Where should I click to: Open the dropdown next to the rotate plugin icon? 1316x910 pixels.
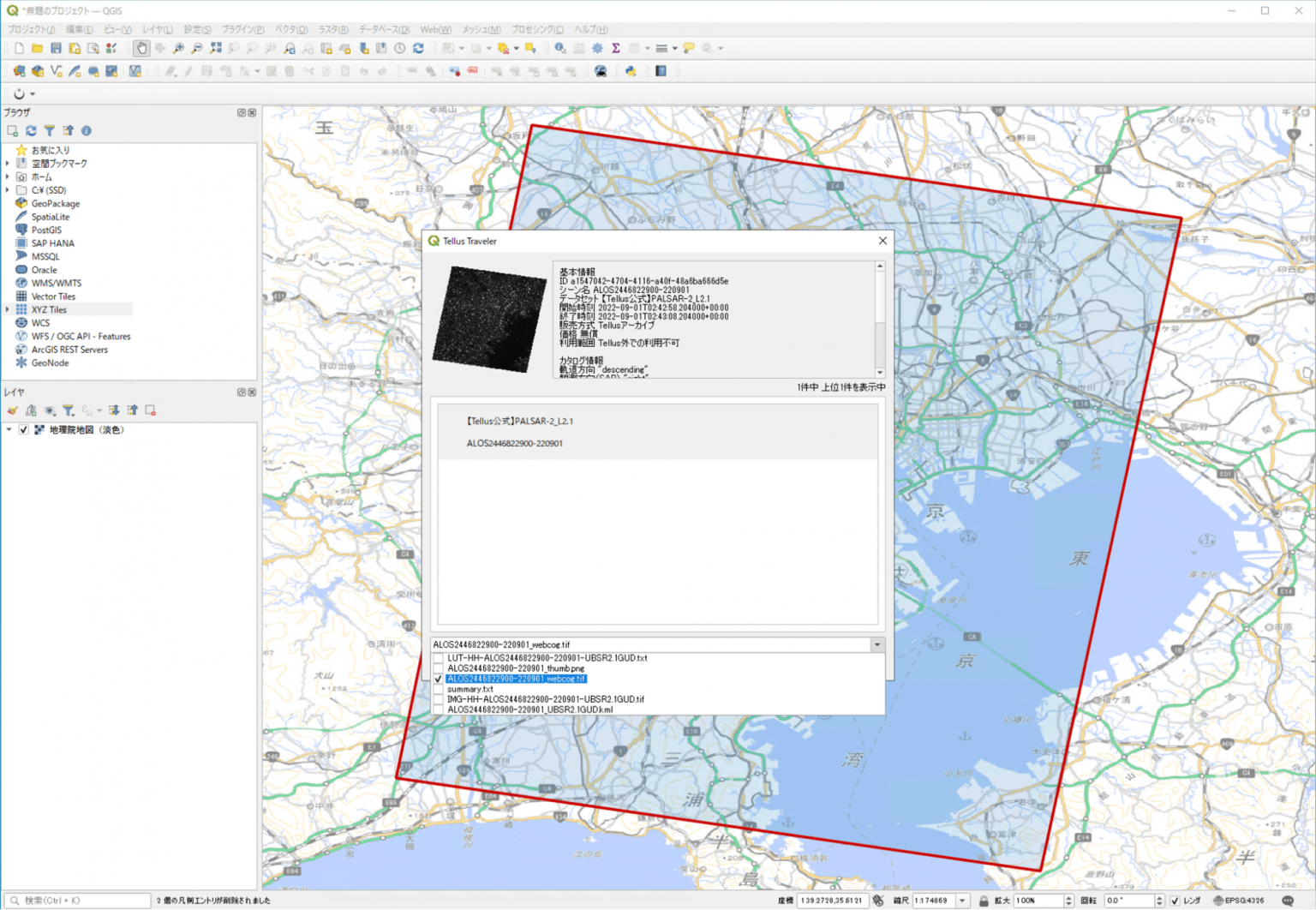[x=33, y=94]
